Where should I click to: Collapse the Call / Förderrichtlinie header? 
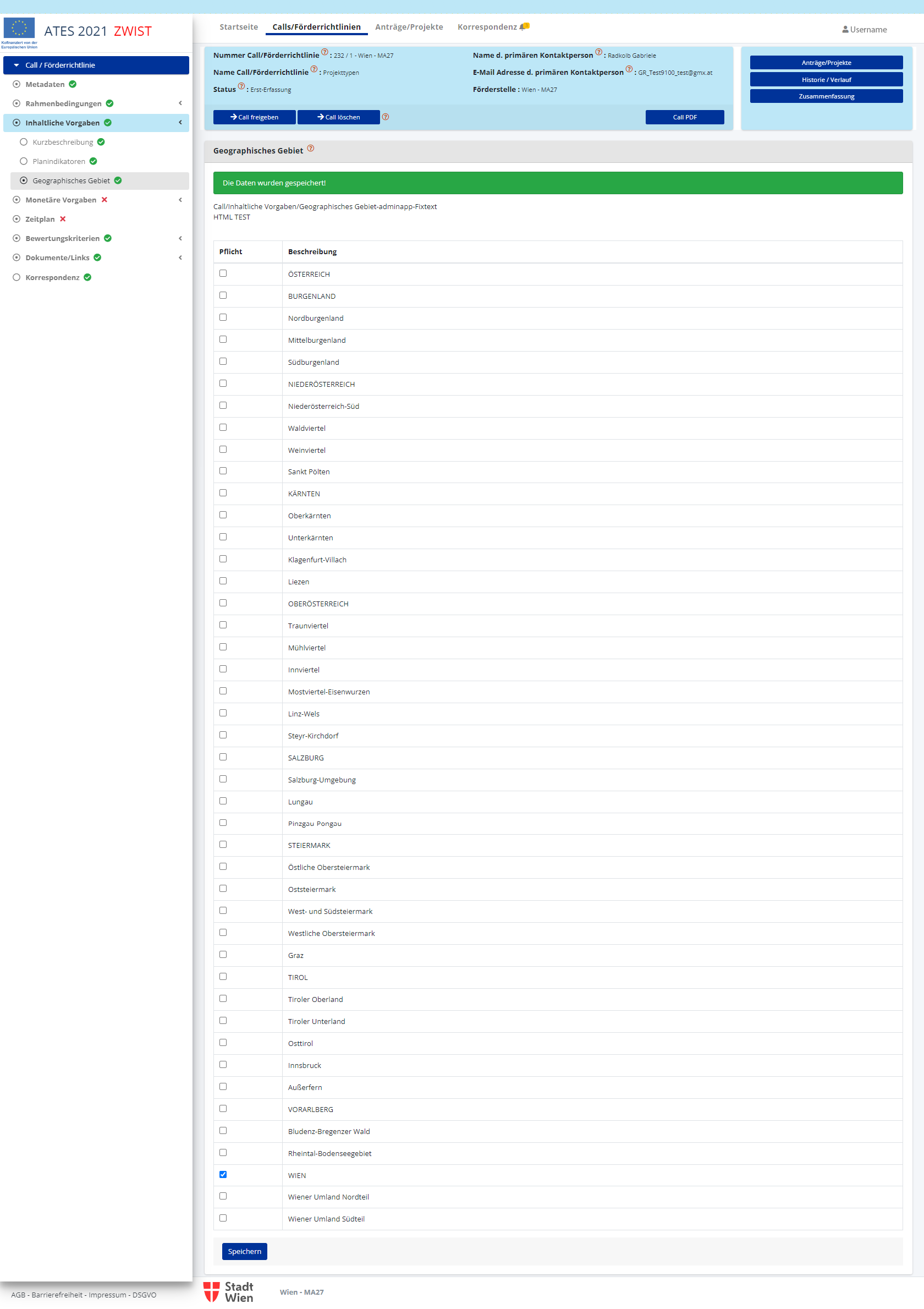[16, 65]
